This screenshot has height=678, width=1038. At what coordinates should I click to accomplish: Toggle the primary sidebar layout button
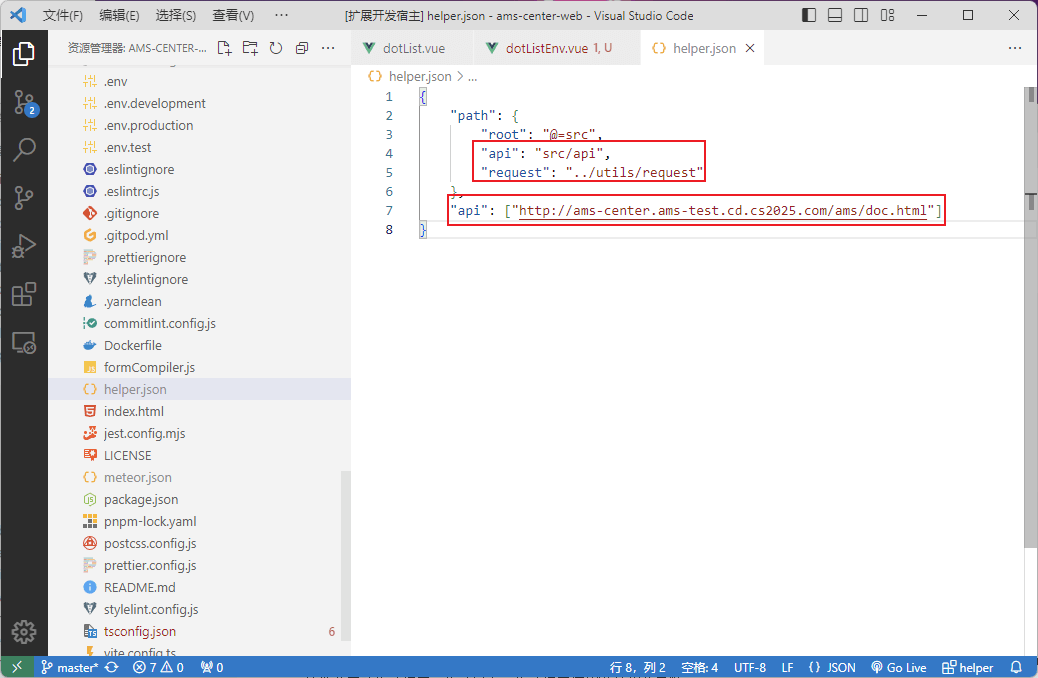[x=809, y=16]
